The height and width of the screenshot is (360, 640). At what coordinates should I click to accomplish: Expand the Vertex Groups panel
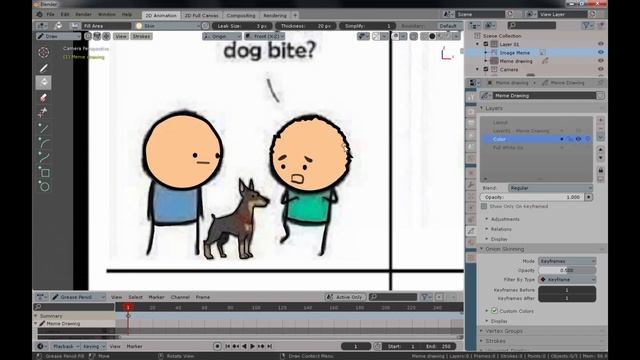[481, 331]
